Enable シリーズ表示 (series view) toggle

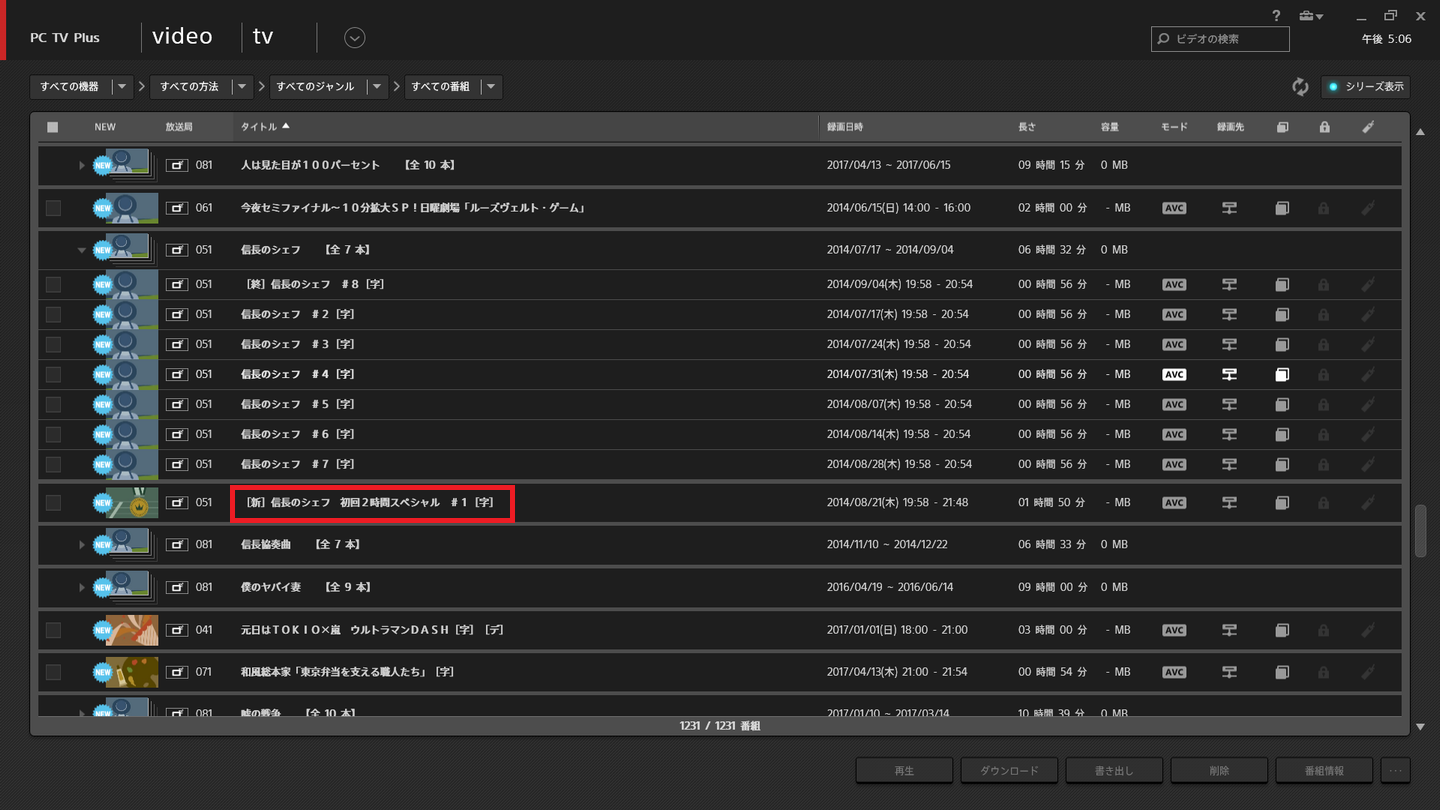[x=1364, y=87]
